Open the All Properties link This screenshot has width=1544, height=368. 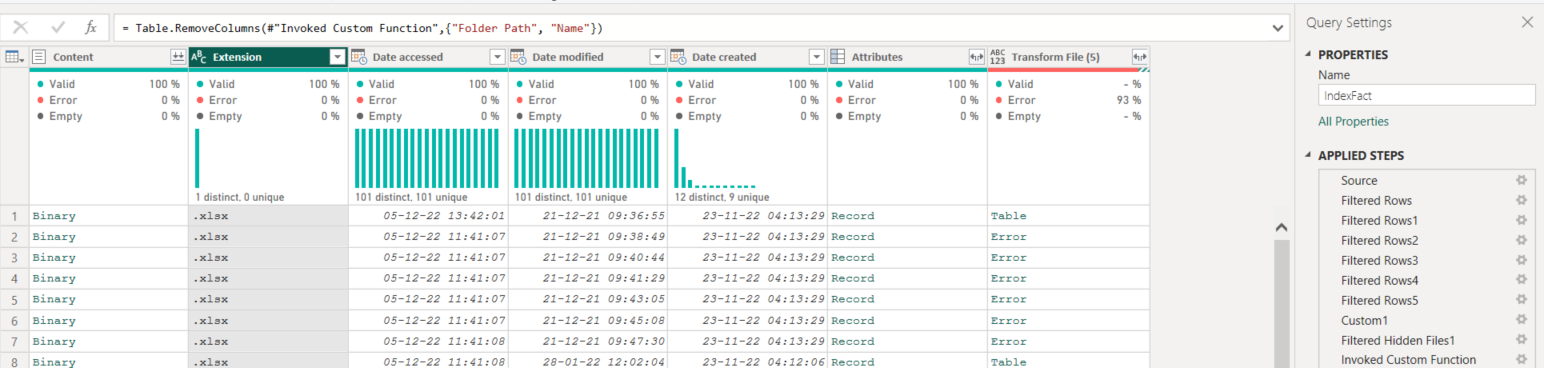click(x=1353, y=122)
